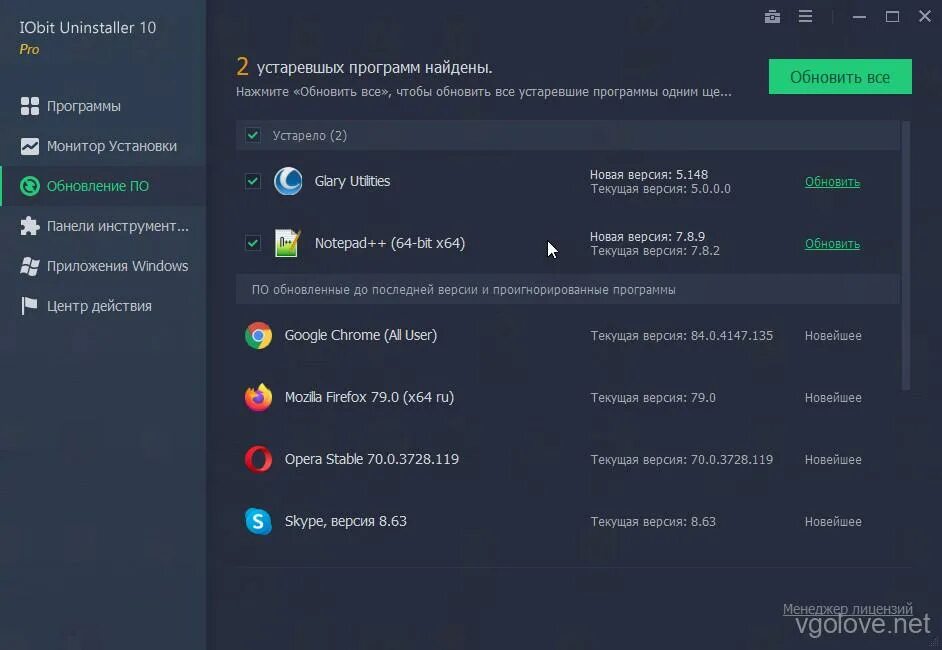Select the Google Chrome (All User) row text

tap(360, 335)
